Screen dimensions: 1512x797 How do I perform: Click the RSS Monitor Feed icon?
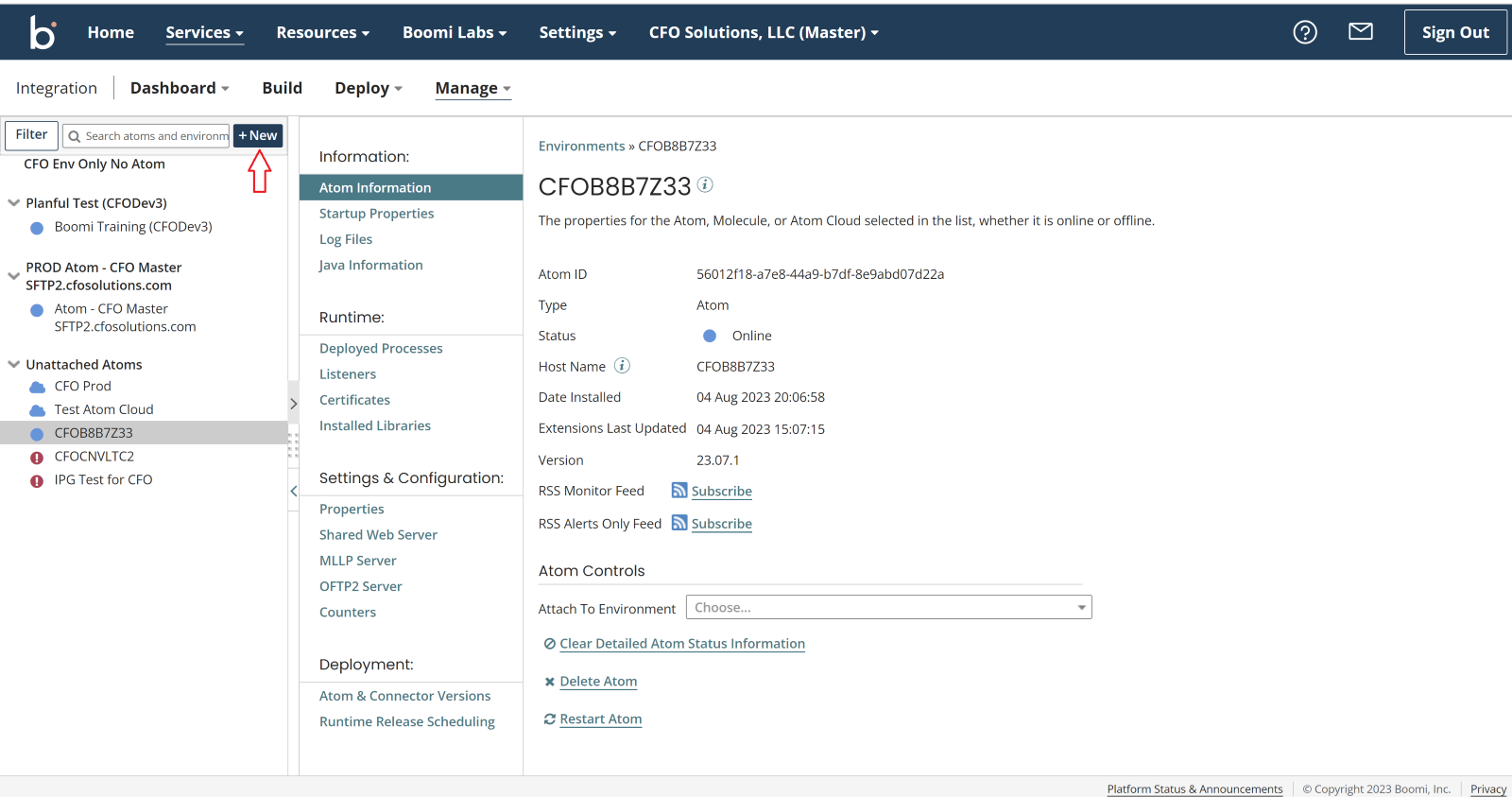click(x=679, y=491)
